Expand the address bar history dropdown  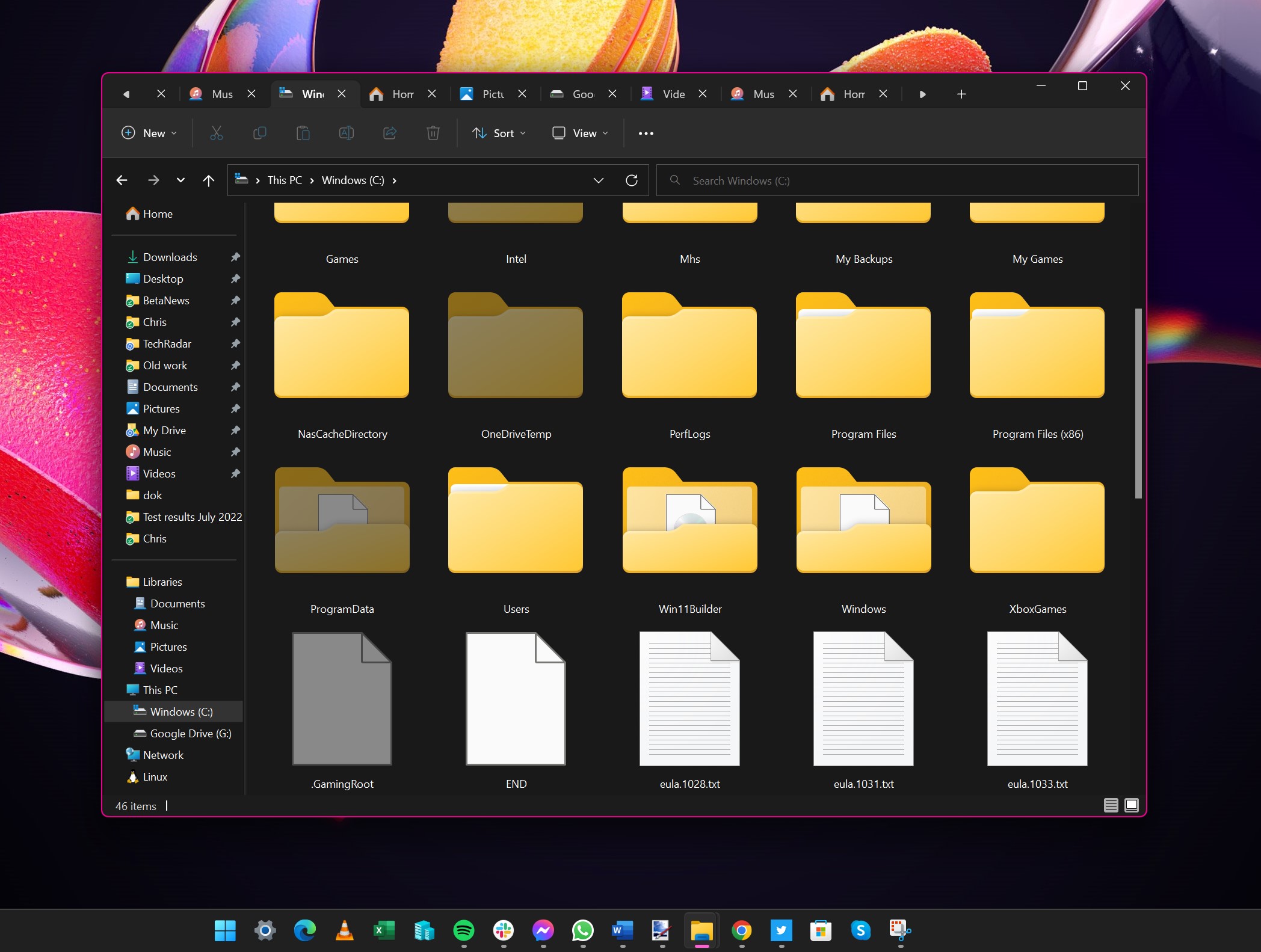(x=599, y=180)
